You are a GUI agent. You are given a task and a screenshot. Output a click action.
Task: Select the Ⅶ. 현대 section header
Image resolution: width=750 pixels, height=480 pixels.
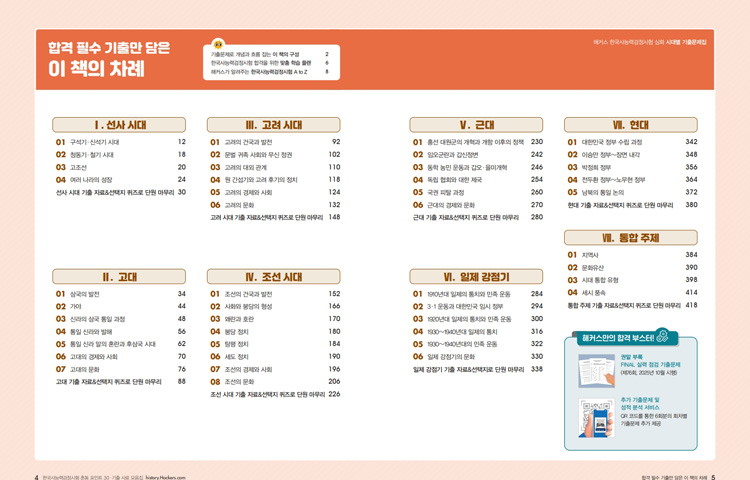point(631,125)
